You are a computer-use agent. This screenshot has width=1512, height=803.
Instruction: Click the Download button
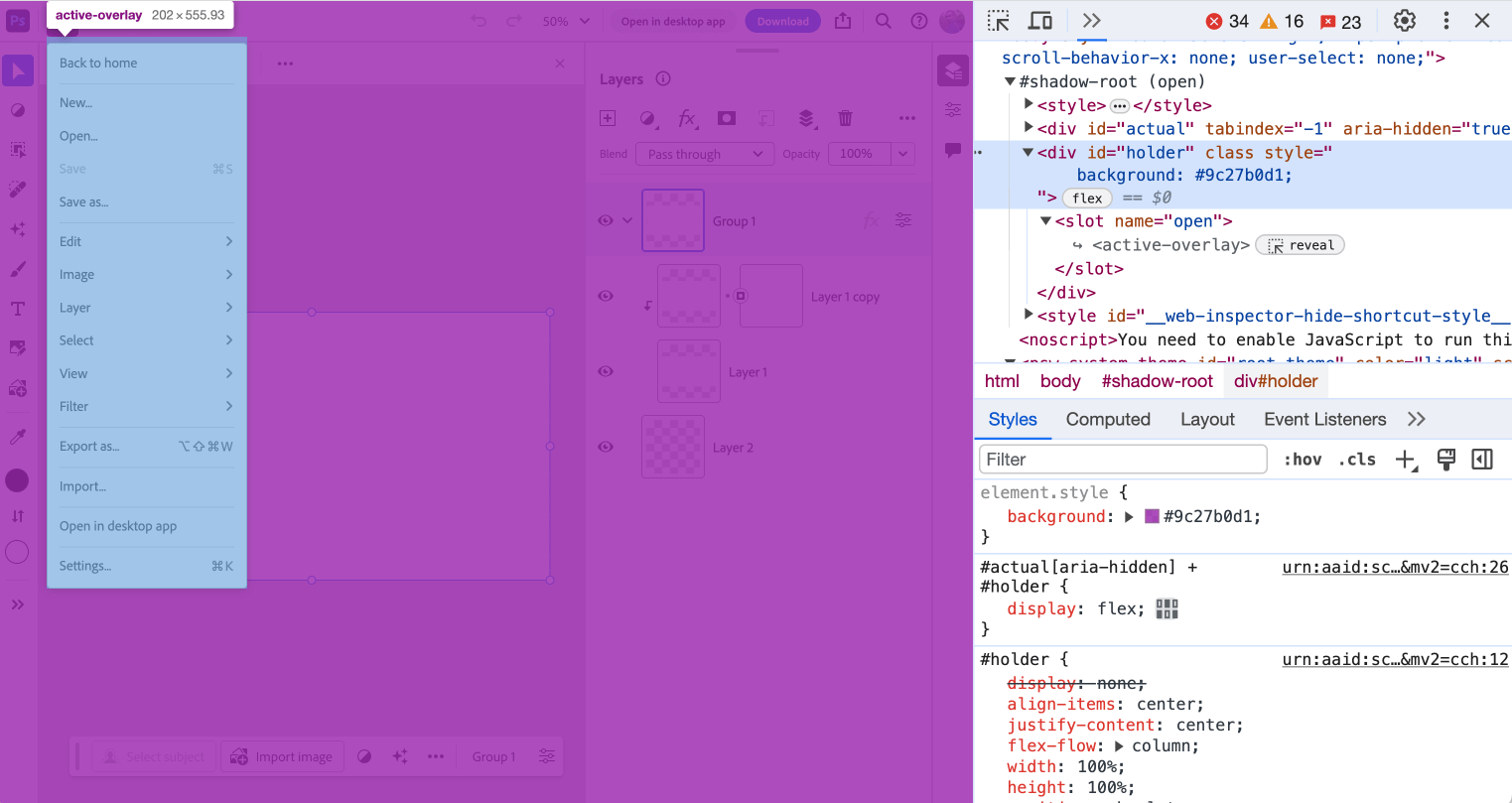(x=783, y=21)
